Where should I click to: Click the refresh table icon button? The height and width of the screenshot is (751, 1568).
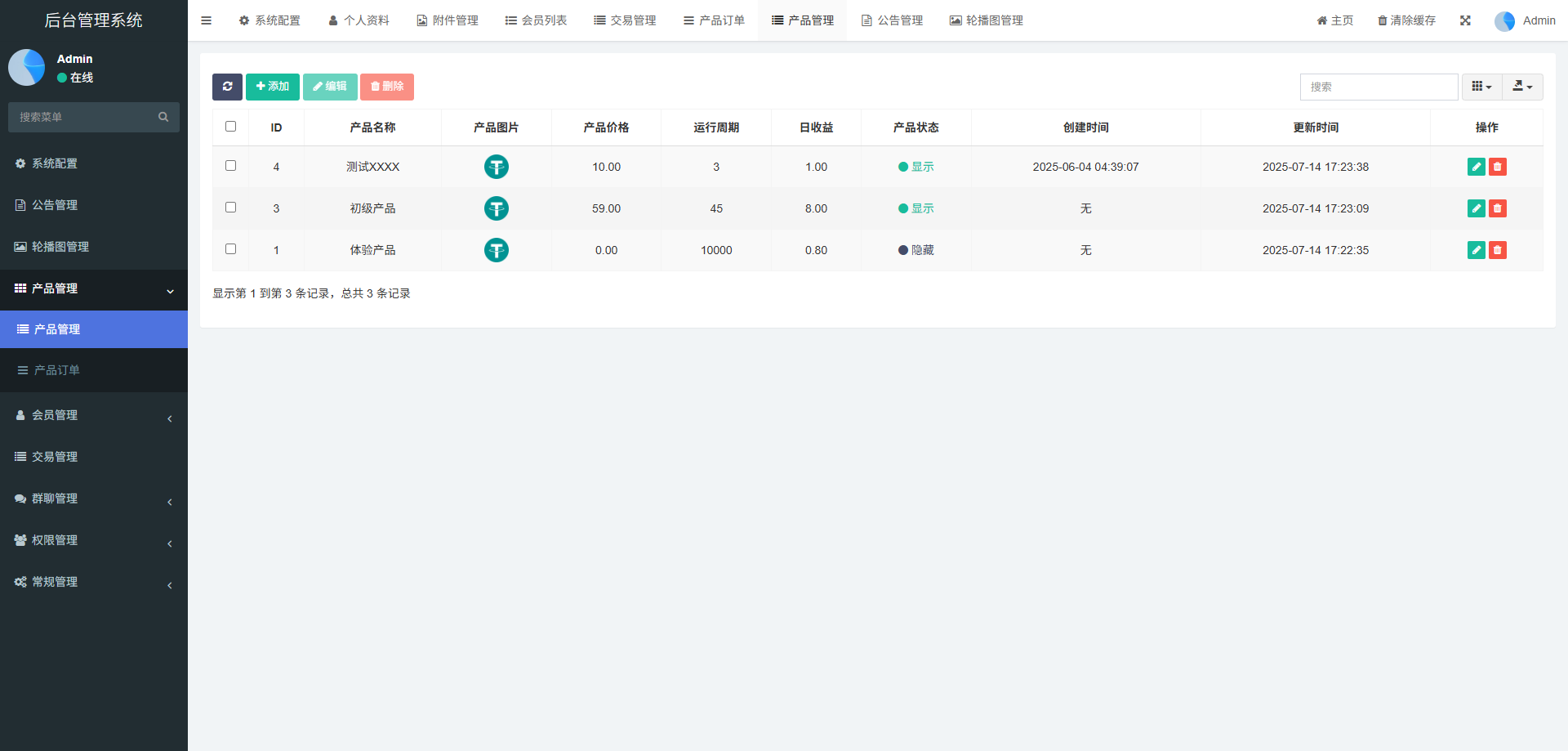click(x=227, y=87)
